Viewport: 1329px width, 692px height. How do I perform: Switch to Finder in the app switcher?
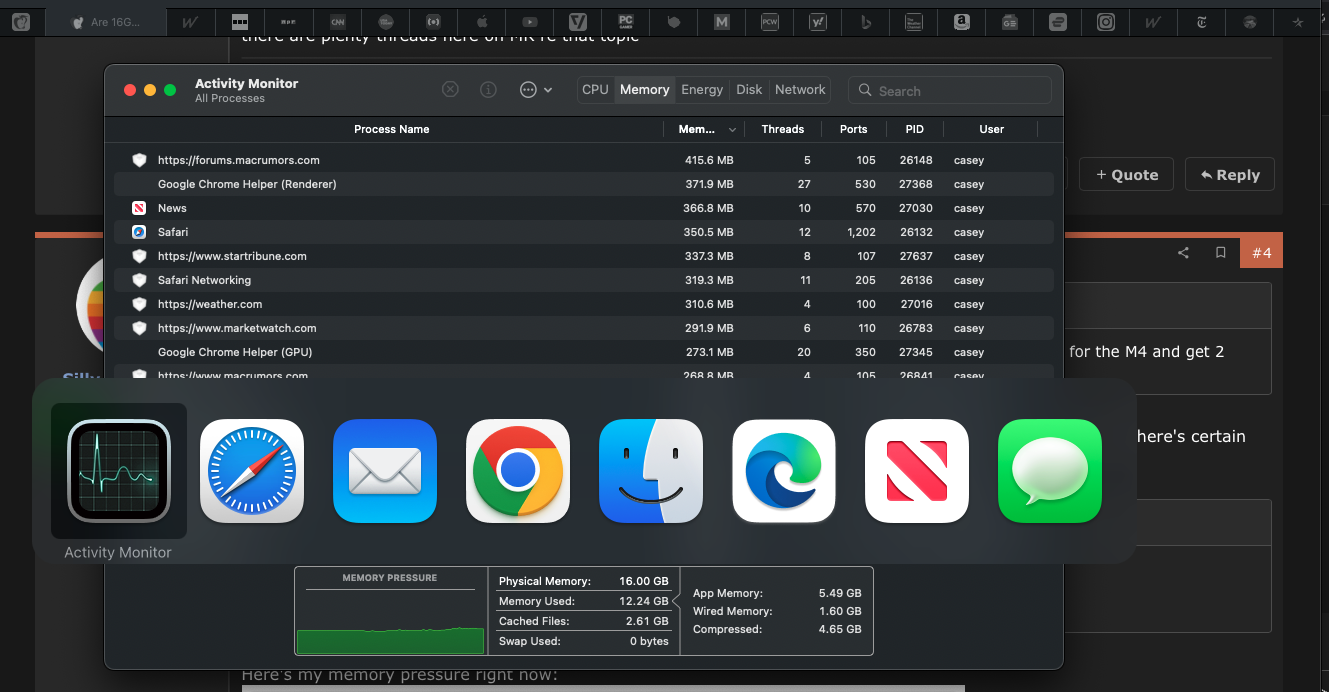651,471
